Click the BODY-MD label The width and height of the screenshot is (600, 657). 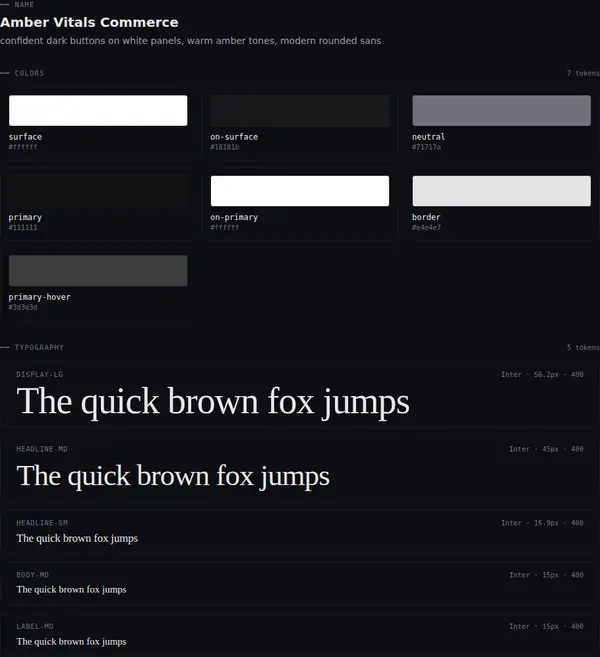33,575
